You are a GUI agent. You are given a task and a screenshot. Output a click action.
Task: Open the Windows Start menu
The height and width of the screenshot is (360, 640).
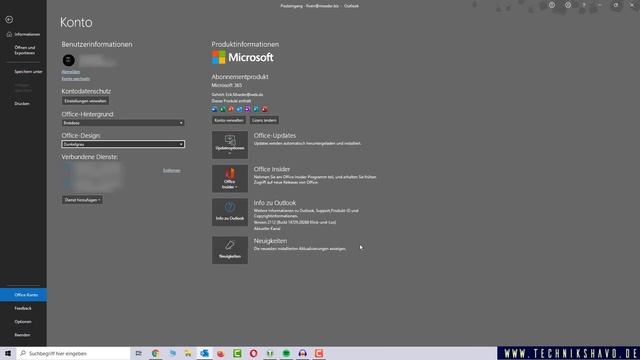click(x=8, y=353)
